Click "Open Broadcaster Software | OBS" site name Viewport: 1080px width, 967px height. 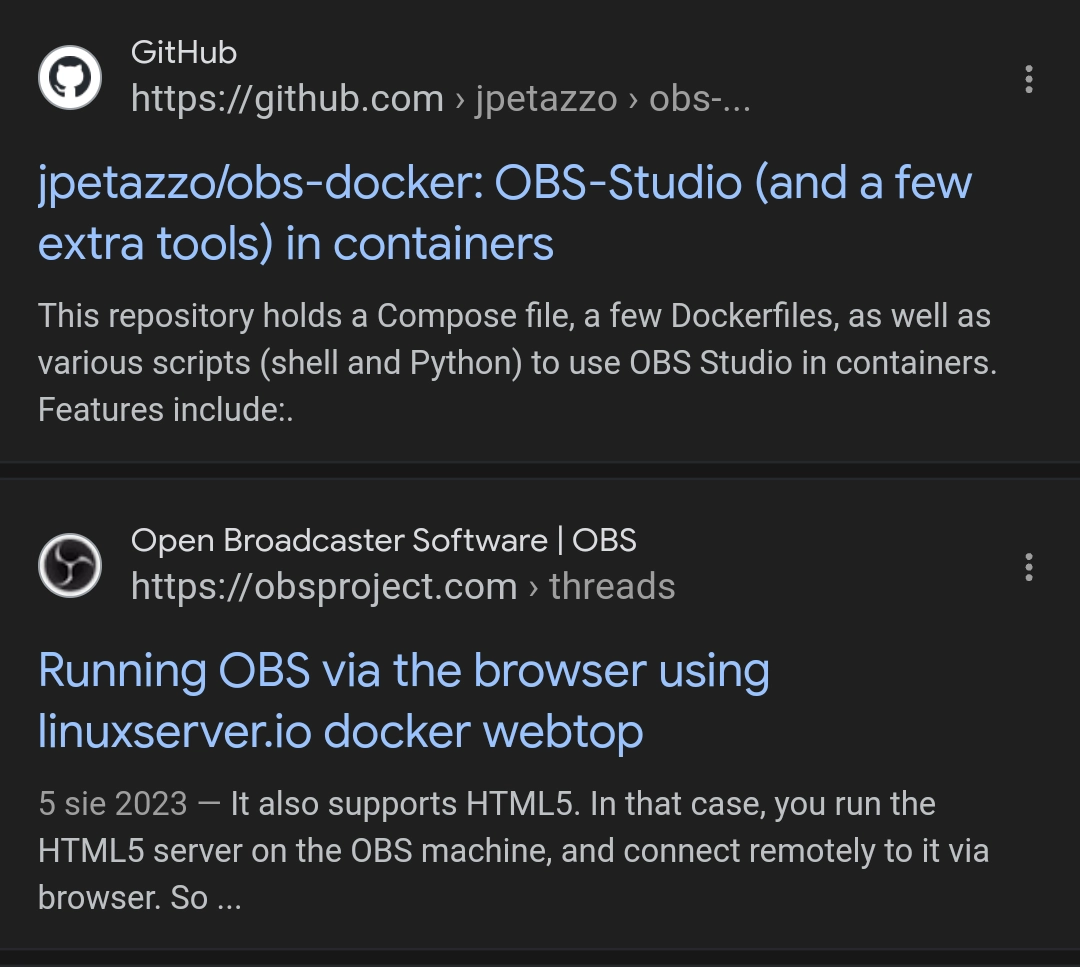click(x=384, y=540)
